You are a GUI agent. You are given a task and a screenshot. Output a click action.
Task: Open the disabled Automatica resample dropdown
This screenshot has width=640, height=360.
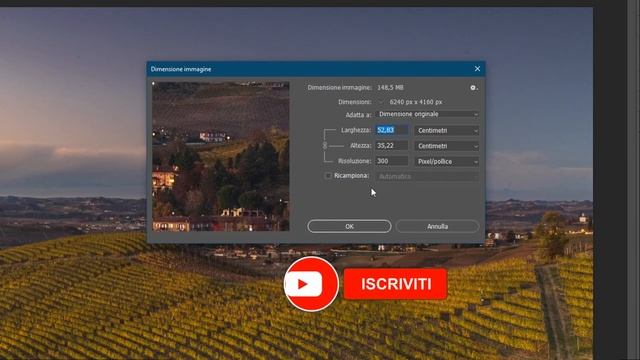point(427,177)
